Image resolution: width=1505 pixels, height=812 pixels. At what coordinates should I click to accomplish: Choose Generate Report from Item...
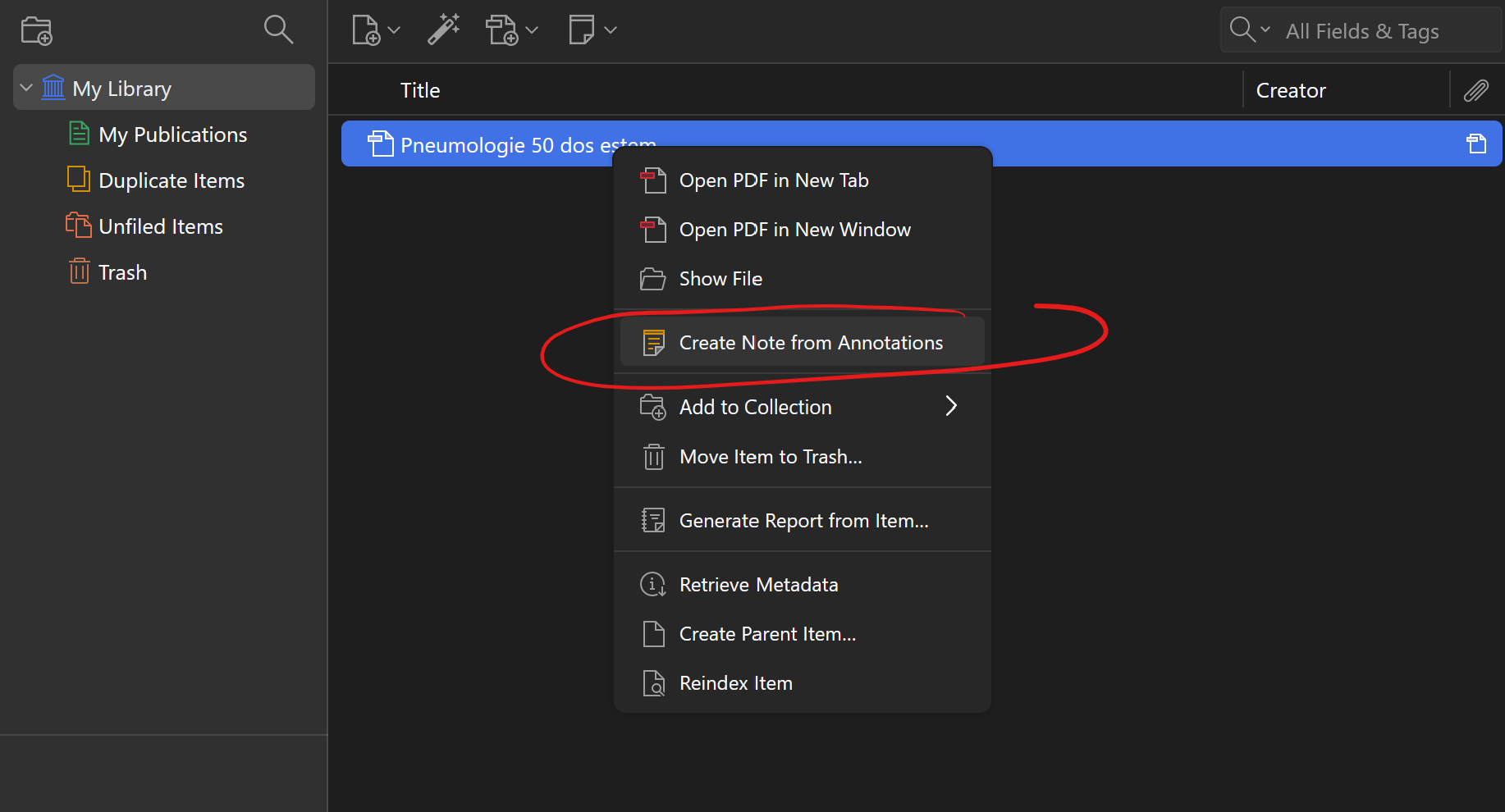pyautogui.click(x=803, y=521)
